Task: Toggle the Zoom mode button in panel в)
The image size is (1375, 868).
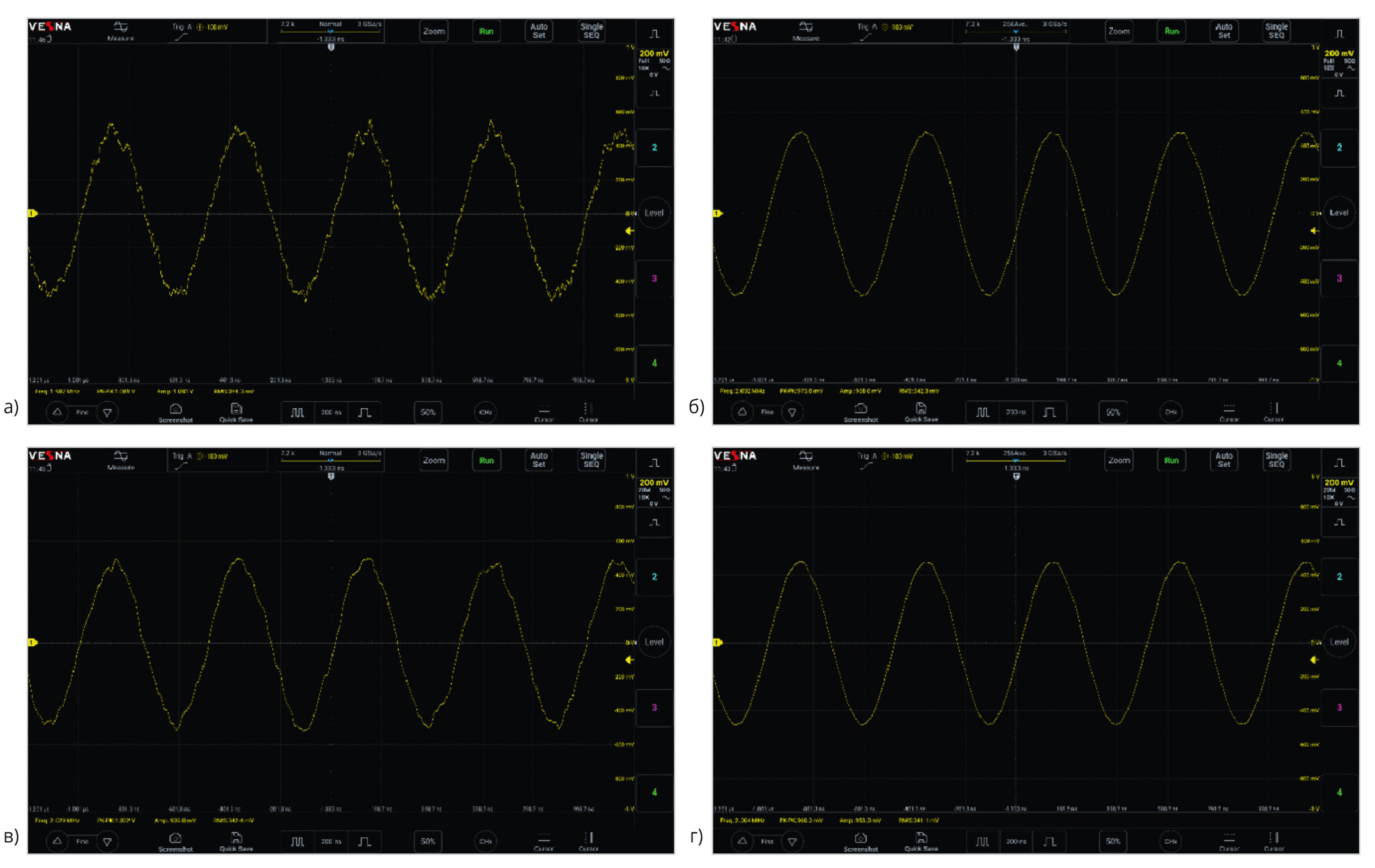Action: point(434,461)
